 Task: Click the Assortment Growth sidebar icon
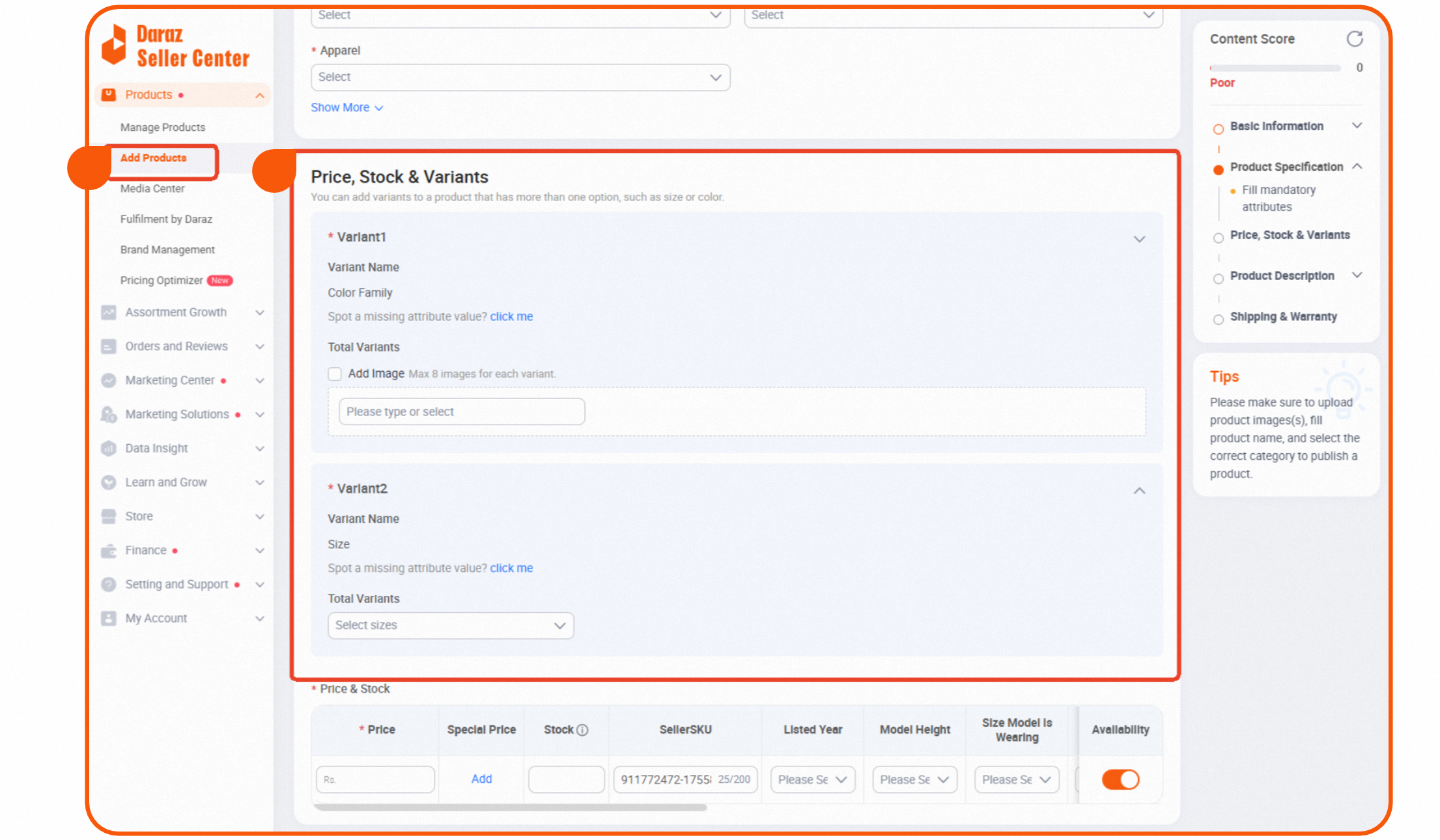pos(109,313)
